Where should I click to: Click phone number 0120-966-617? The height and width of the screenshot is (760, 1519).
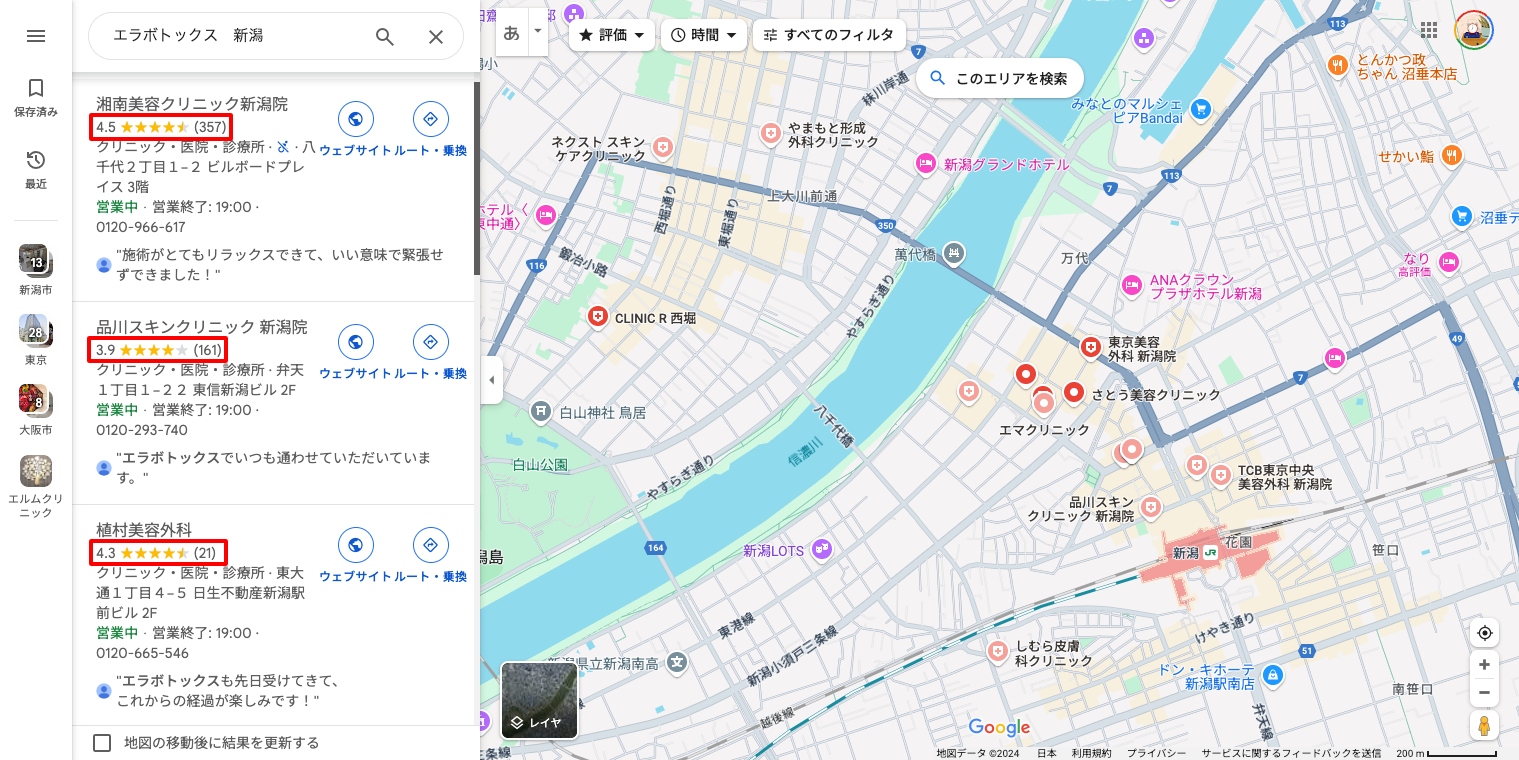141,227
